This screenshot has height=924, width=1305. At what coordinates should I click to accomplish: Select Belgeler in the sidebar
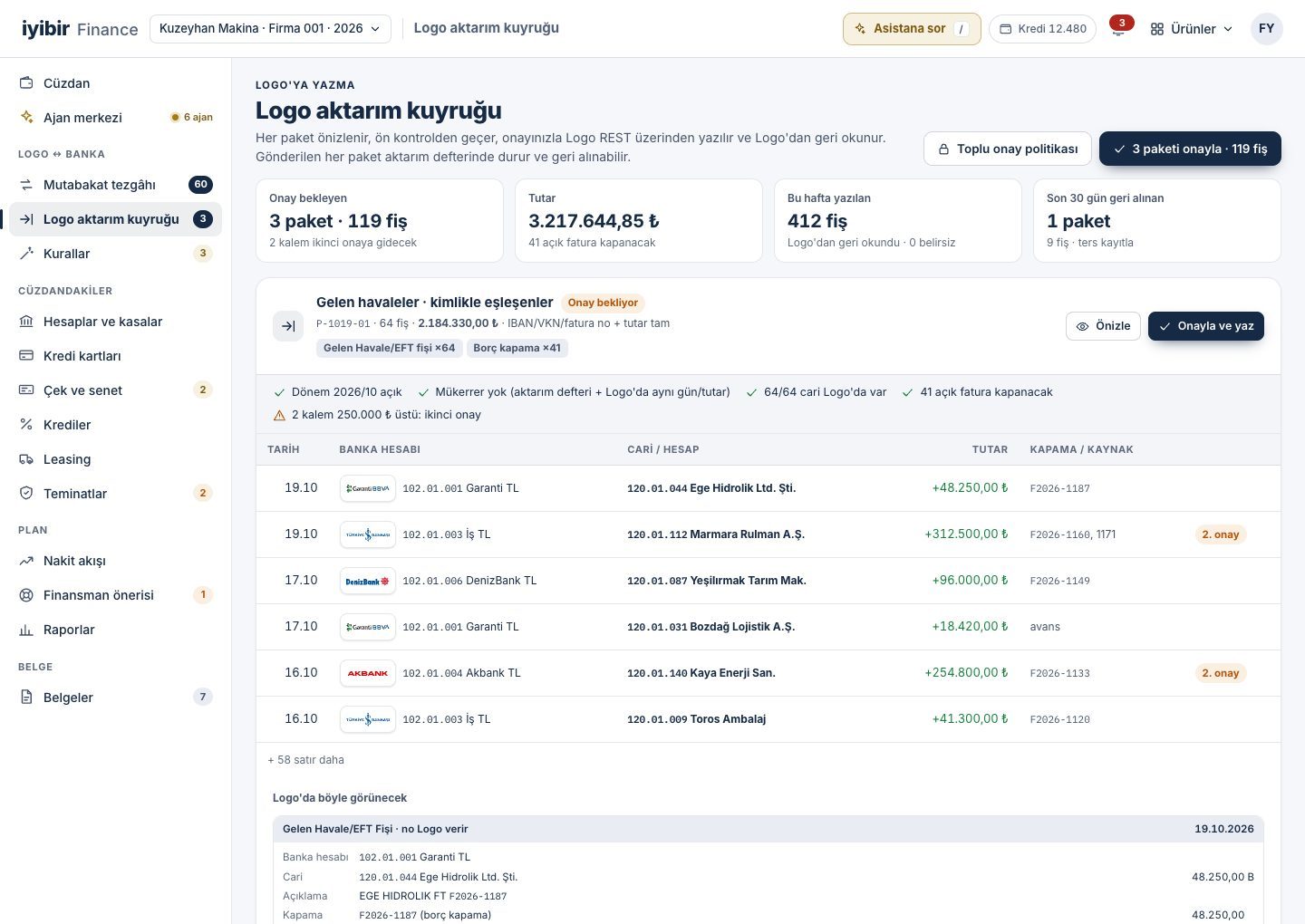(x=115, y=697)
